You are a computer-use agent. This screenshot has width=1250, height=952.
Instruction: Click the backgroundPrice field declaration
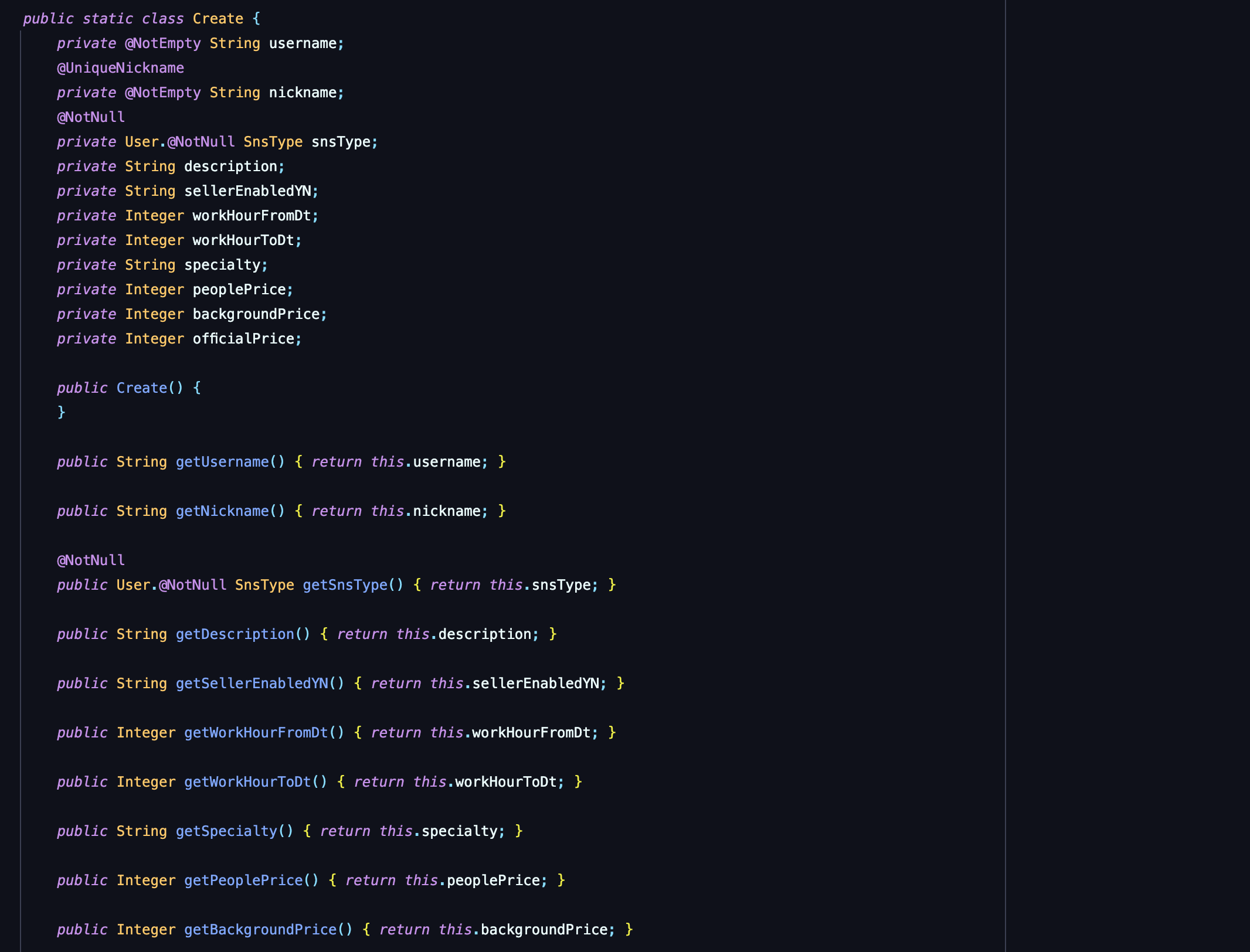256,314
